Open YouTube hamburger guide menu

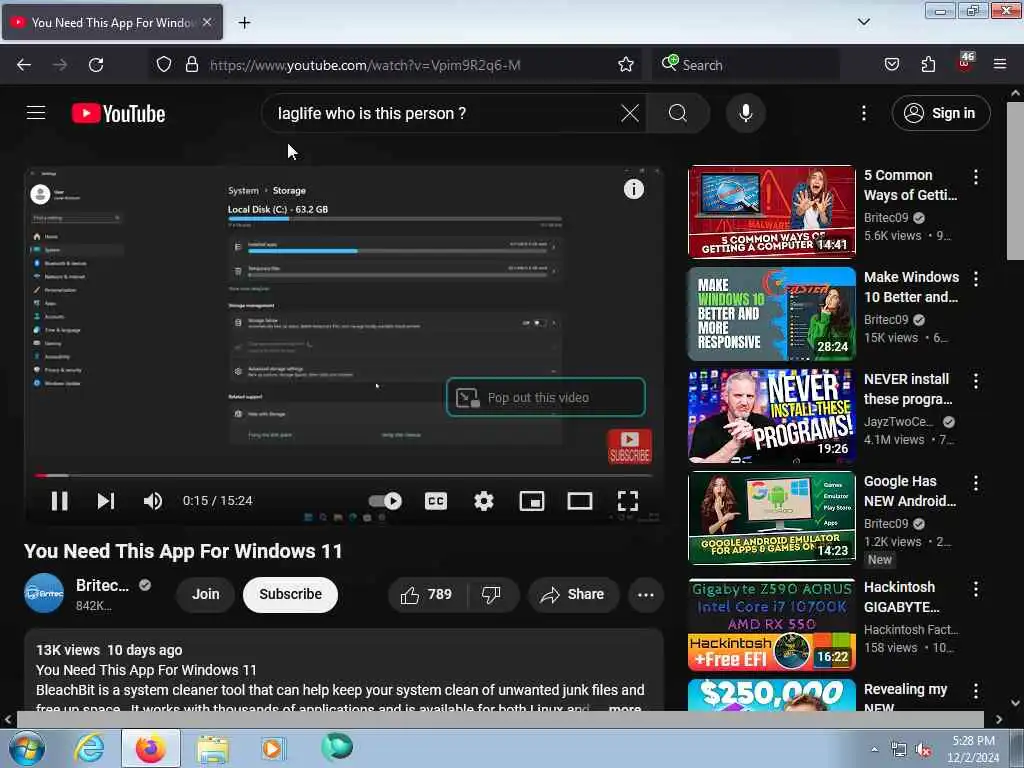[36, 113]
